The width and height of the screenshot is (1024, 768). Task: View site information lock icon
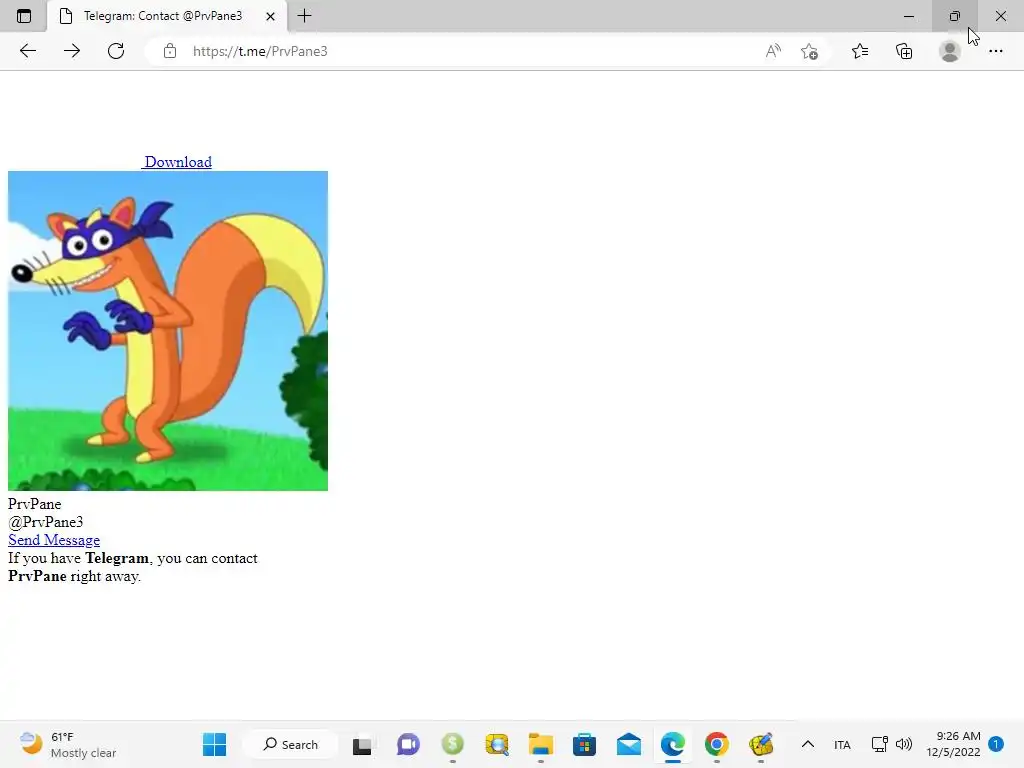[170, 51]
